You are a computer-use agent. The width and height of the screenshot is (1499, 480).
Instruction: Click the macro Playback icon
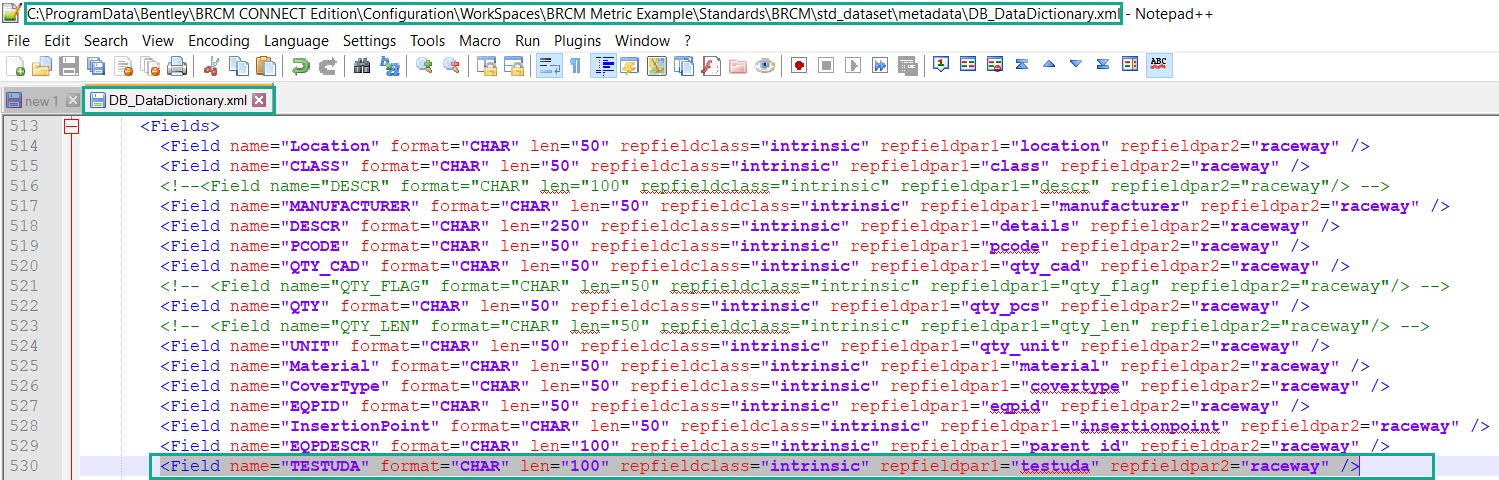(853, 66)
